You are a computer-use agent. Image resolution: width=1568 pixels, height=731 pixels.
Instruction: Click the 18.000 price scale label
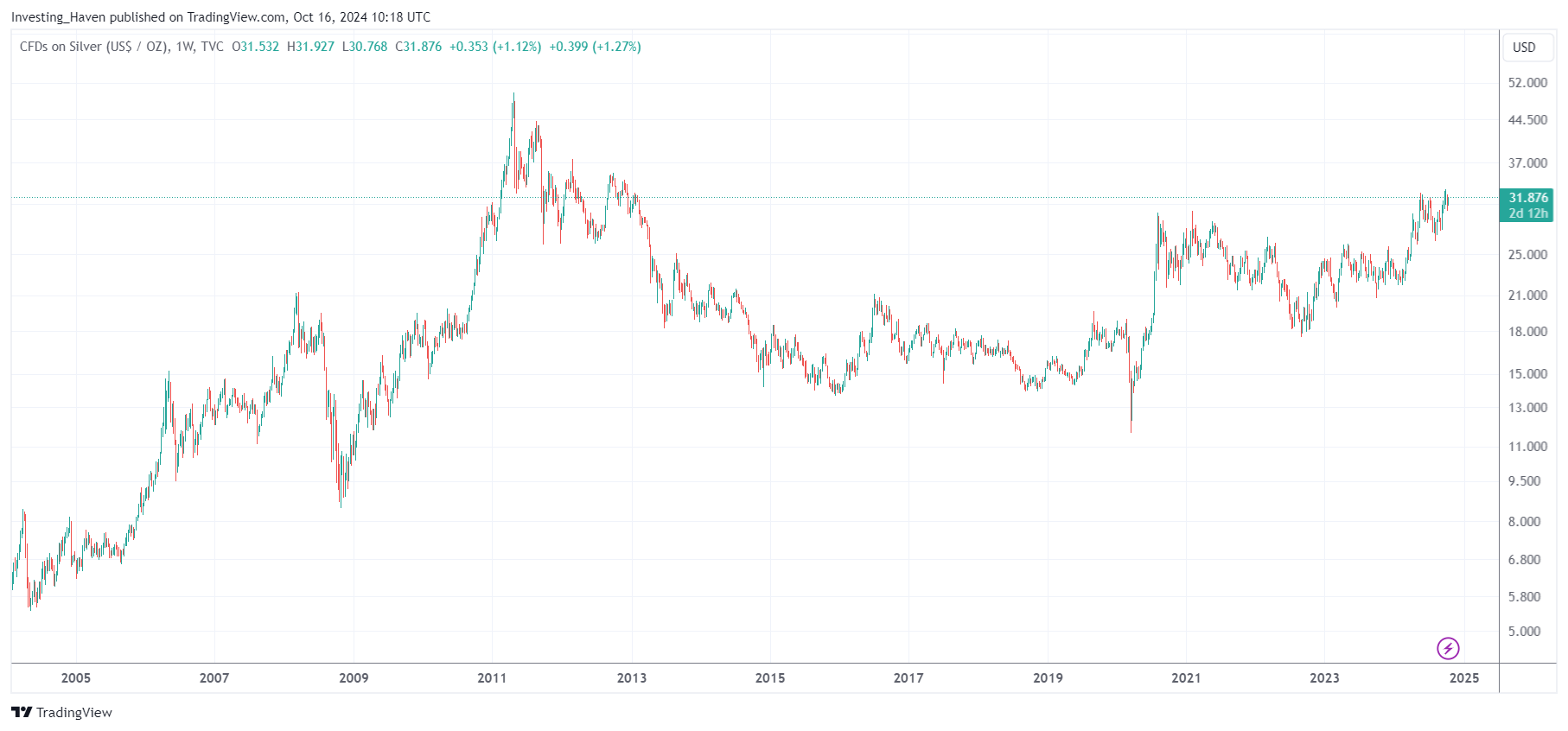pyautogui.click(x=1527, y=332)
